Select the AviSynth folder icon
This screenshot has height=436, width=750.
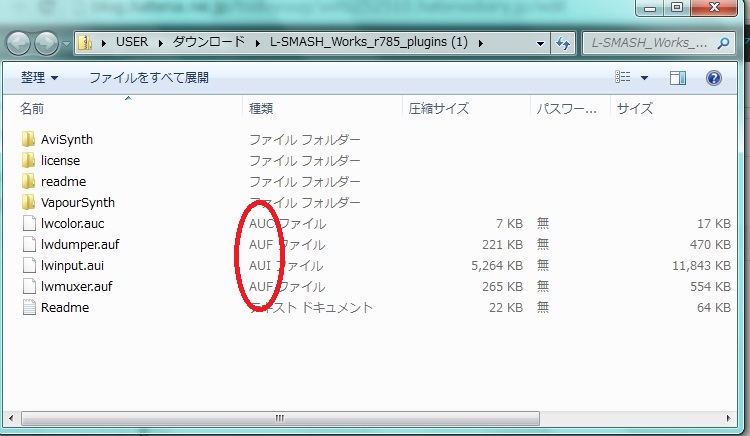(28, 139)
